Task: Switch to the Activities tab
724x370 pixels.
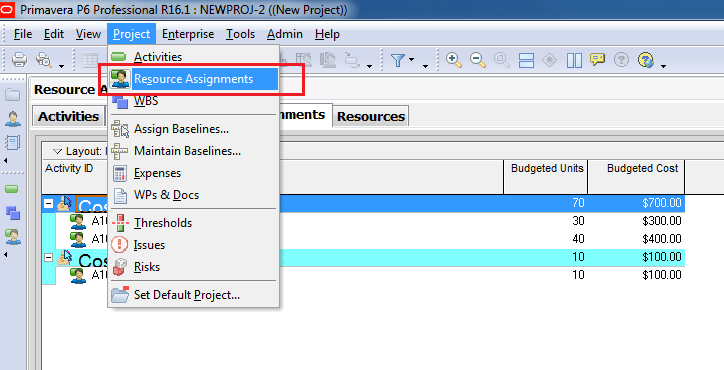Action: [69, 116]
